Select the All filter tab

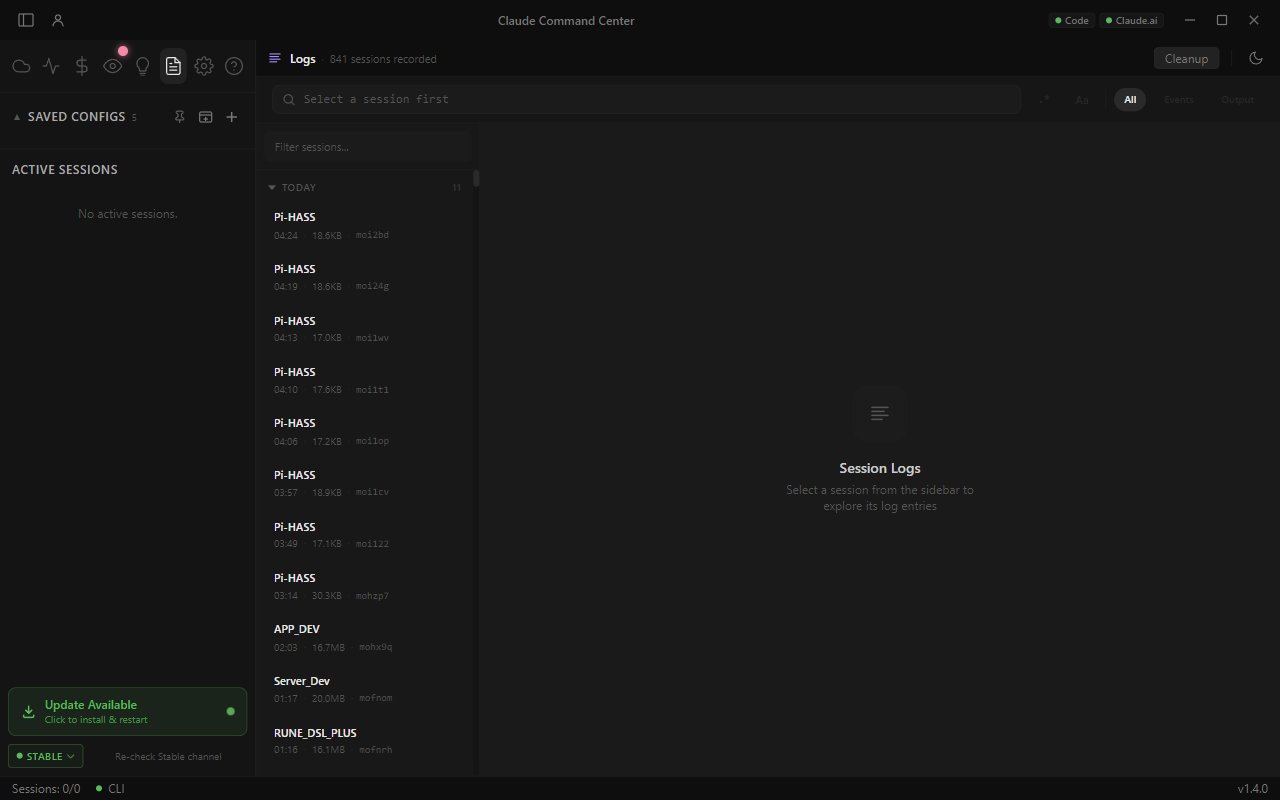point(1130,99)
